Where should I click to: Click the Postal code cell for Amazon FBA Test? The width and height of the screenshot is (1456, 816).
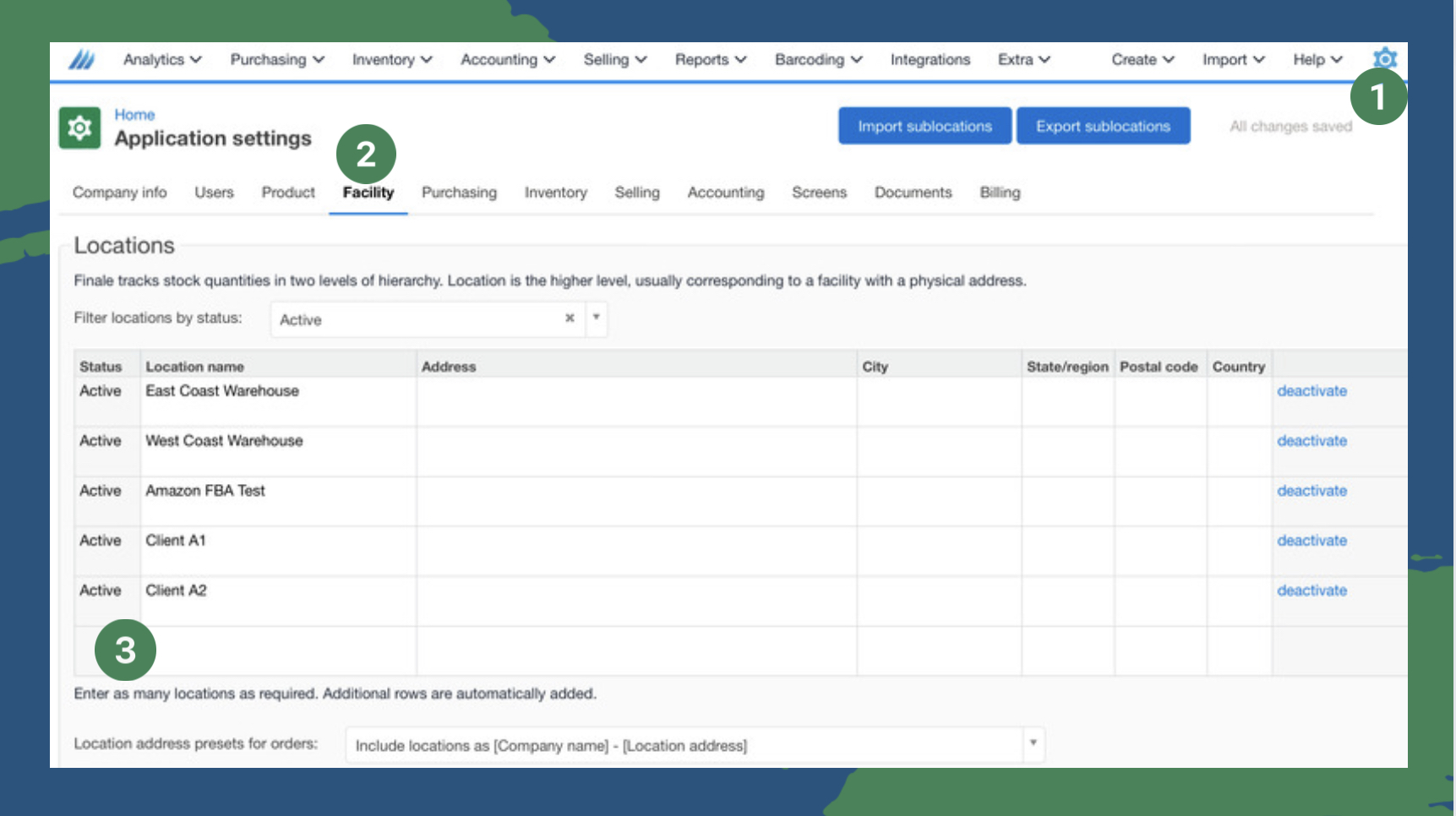[1160, 501]
